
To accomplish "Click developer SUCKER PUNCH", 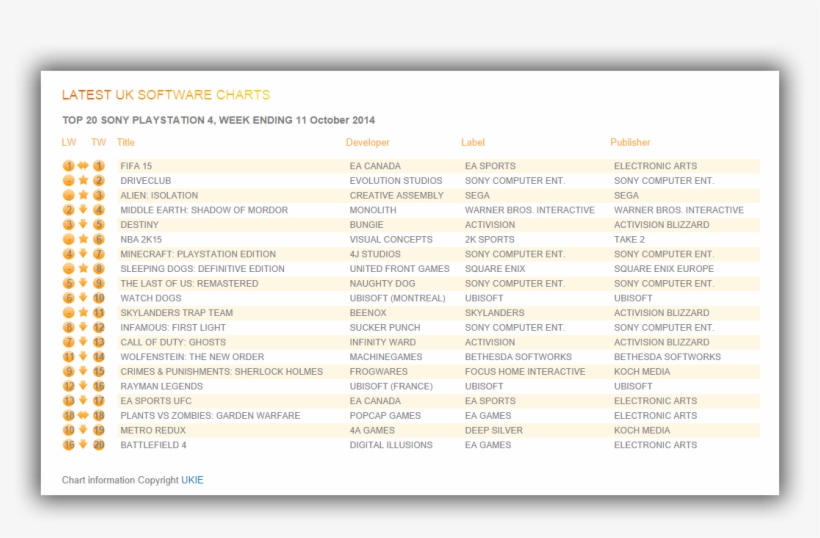I will (x=385, y=327).
